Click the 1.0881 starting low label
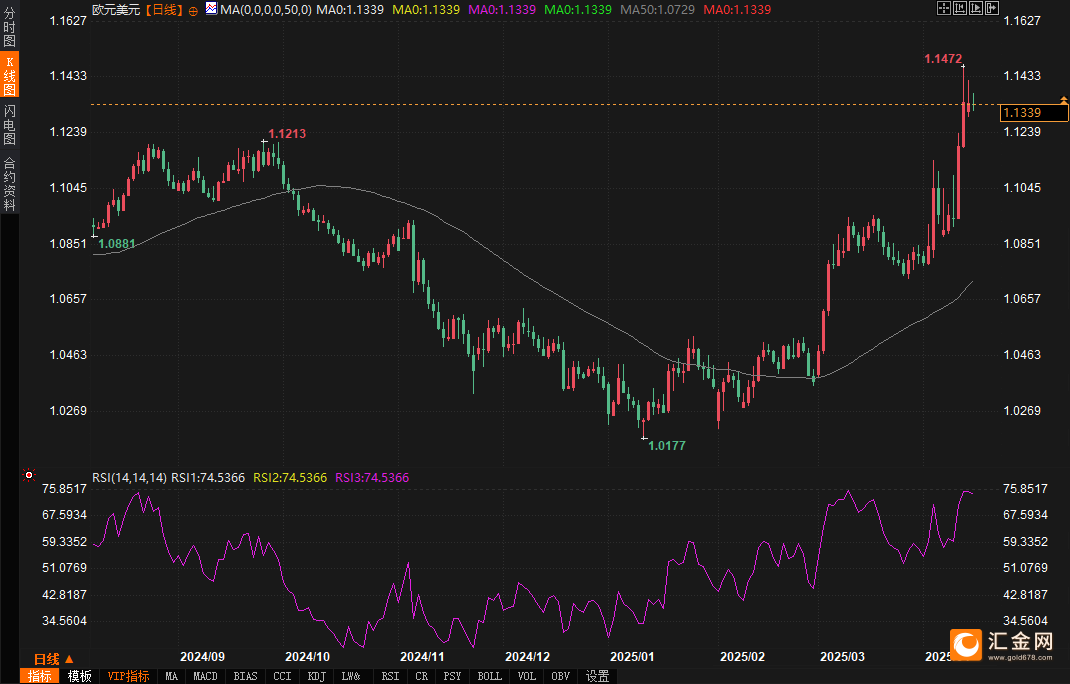Image resolution: width=1070 pixels, height=684 pixels. click(117, 244)
